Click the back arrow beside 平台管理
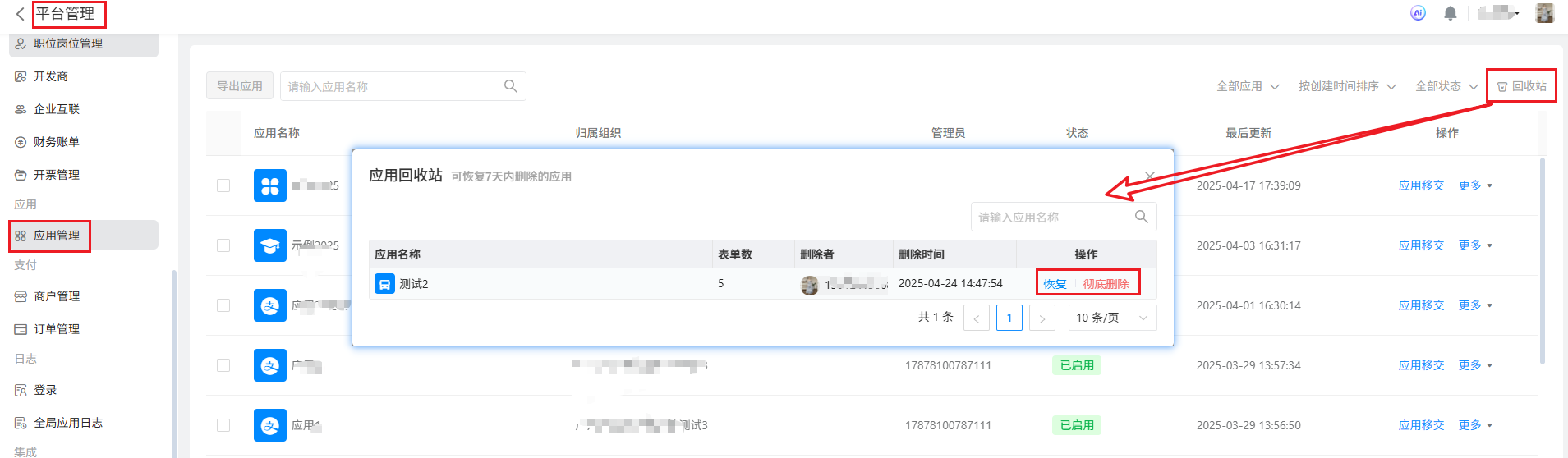The image size is (1568, 458). [21, 14]
